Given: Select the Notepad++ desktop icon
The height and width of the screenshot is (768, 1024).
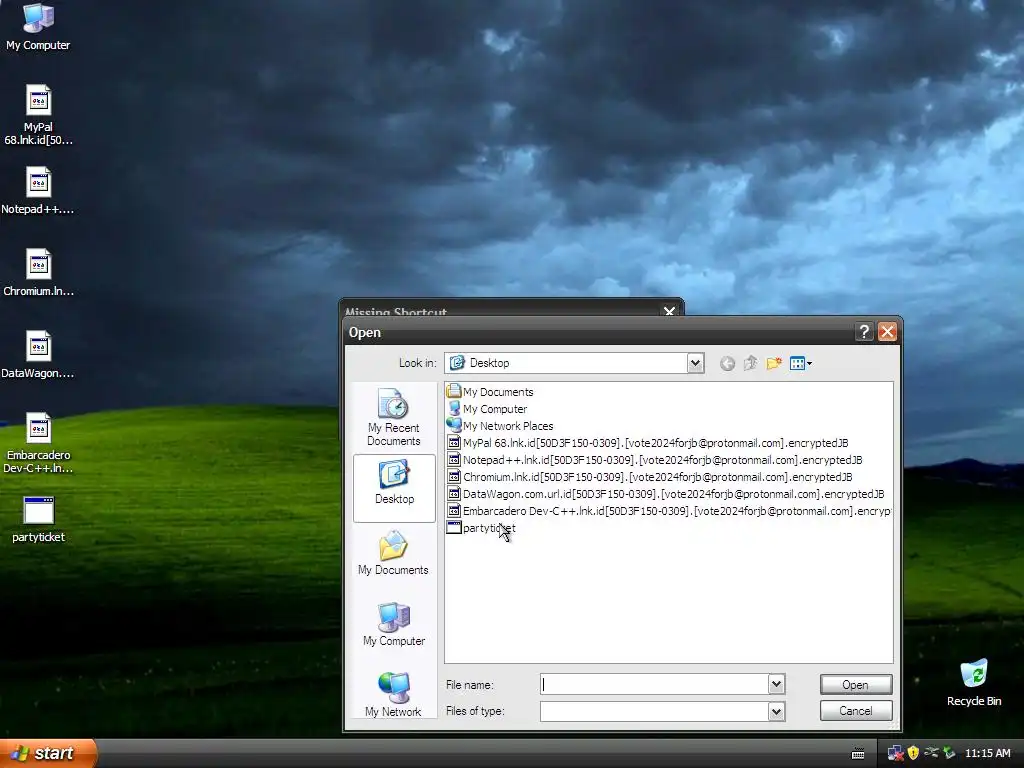Looking at the screenshot, I should pyautogui.click(x=38, y=191).
